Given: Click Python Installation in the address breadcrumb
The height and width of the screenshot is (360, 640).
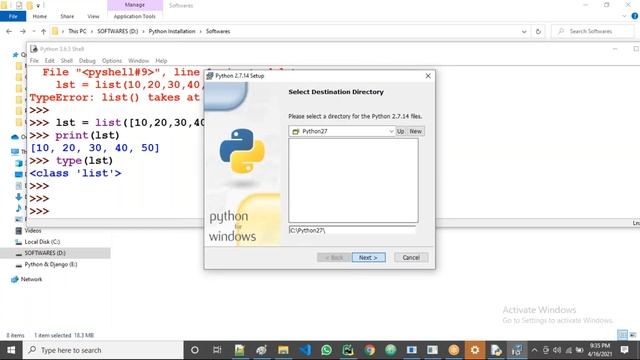Looking at the screenshot, I should tap(172, 31).
